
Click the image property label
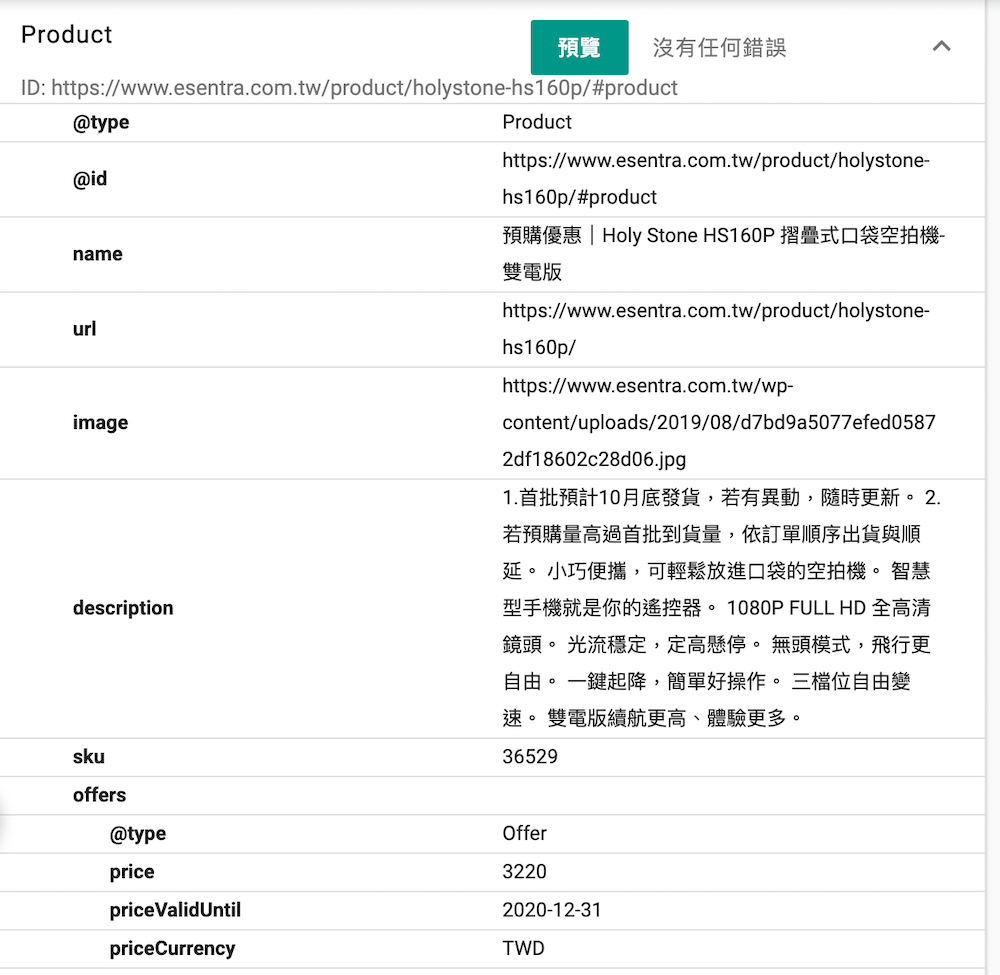100,423
